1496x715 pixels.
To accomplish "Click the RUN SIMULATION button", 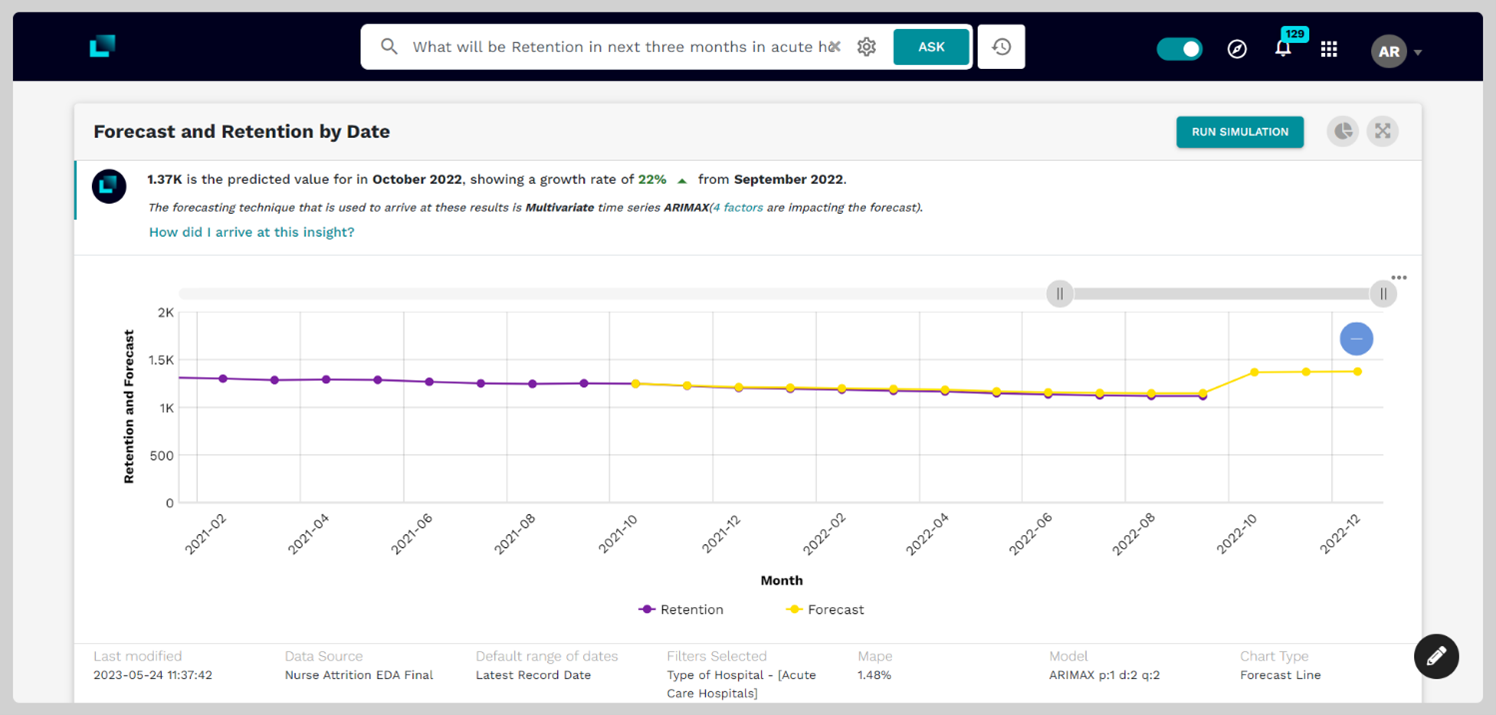I will point(1240,132).
